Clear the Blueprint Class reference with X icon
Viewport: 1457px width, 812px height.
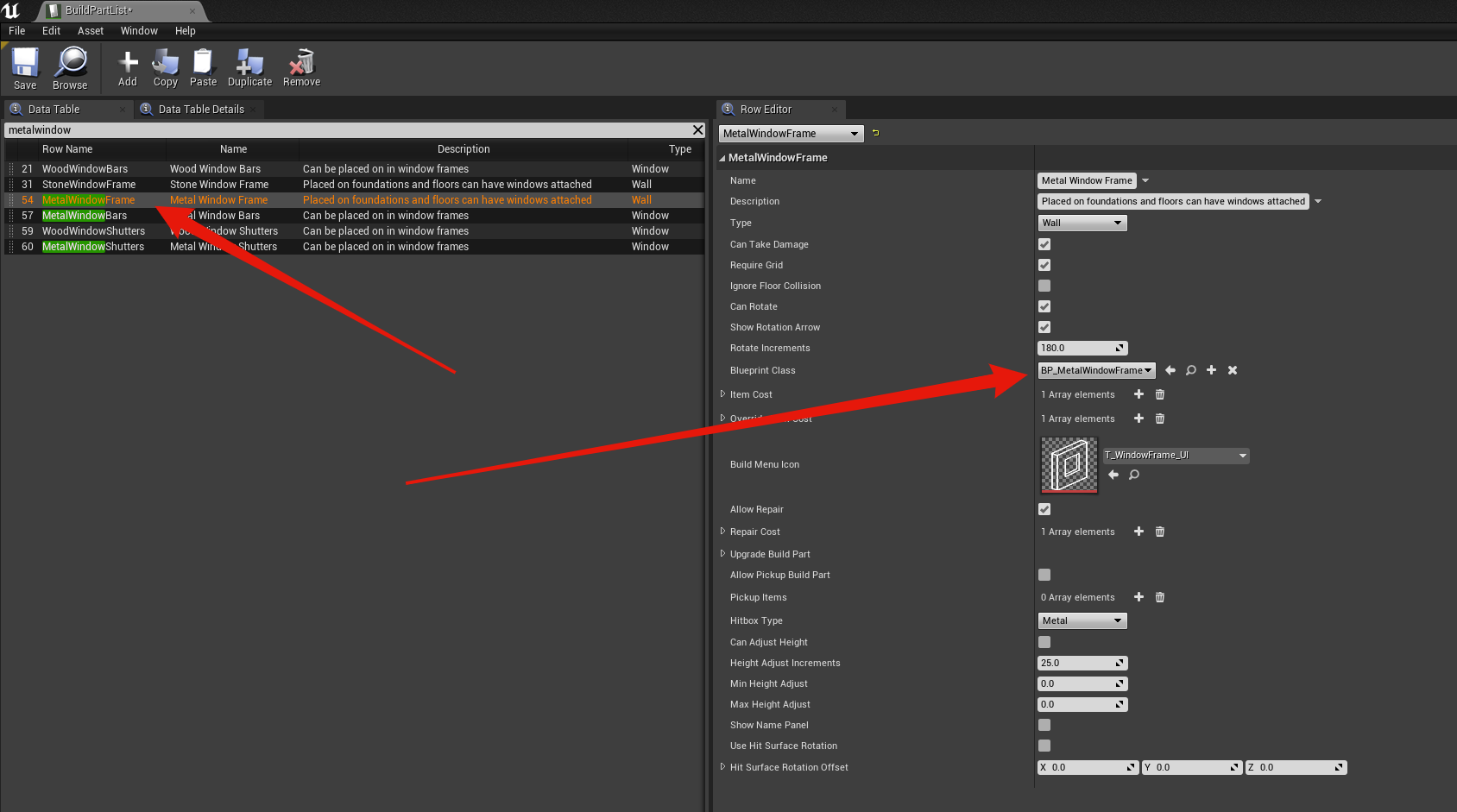click(x=1233, y=370)
